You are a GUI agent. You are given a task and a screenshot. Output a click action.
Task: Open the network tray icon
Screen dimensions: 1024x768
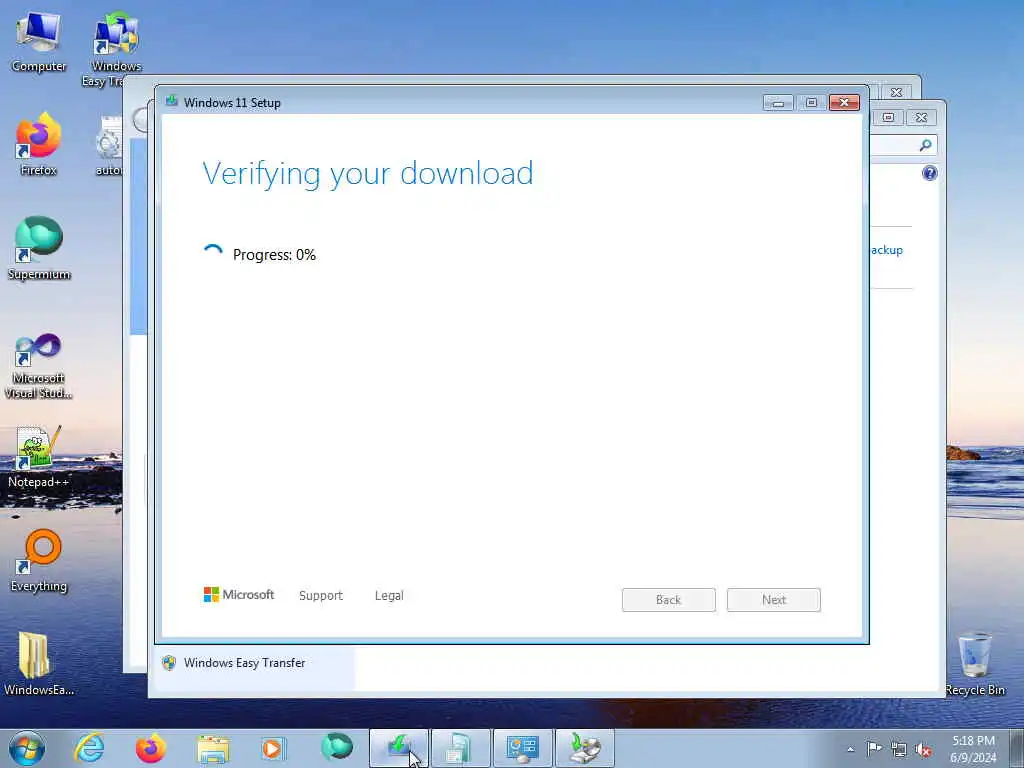coord(899,749)
